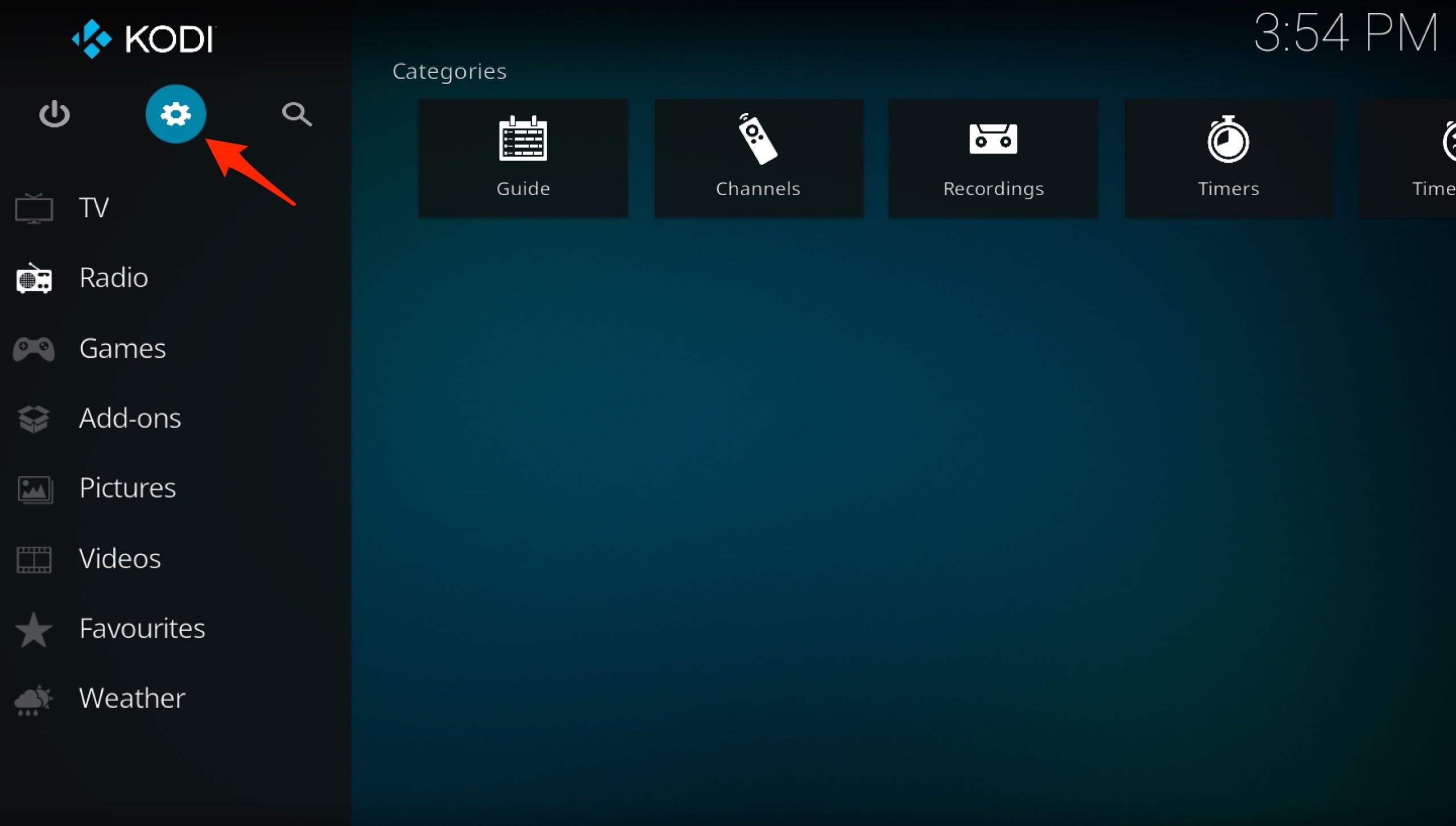Open the Settings gear icon
1456x826 pixels.
pyautogui.click(x=175, y=113)
